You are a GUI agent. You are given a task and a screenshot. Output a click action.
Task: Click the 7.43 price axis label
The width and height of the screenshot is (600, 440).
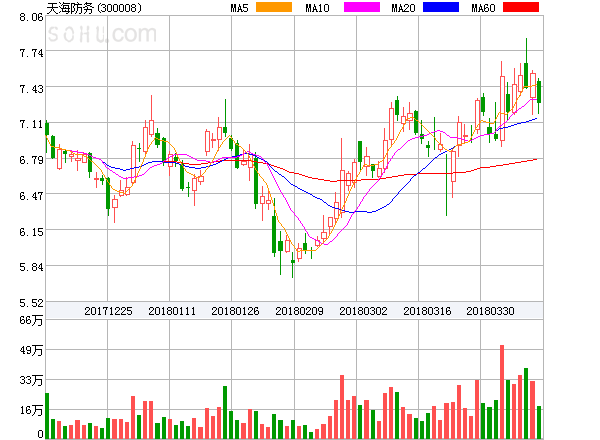pos(31,89)
